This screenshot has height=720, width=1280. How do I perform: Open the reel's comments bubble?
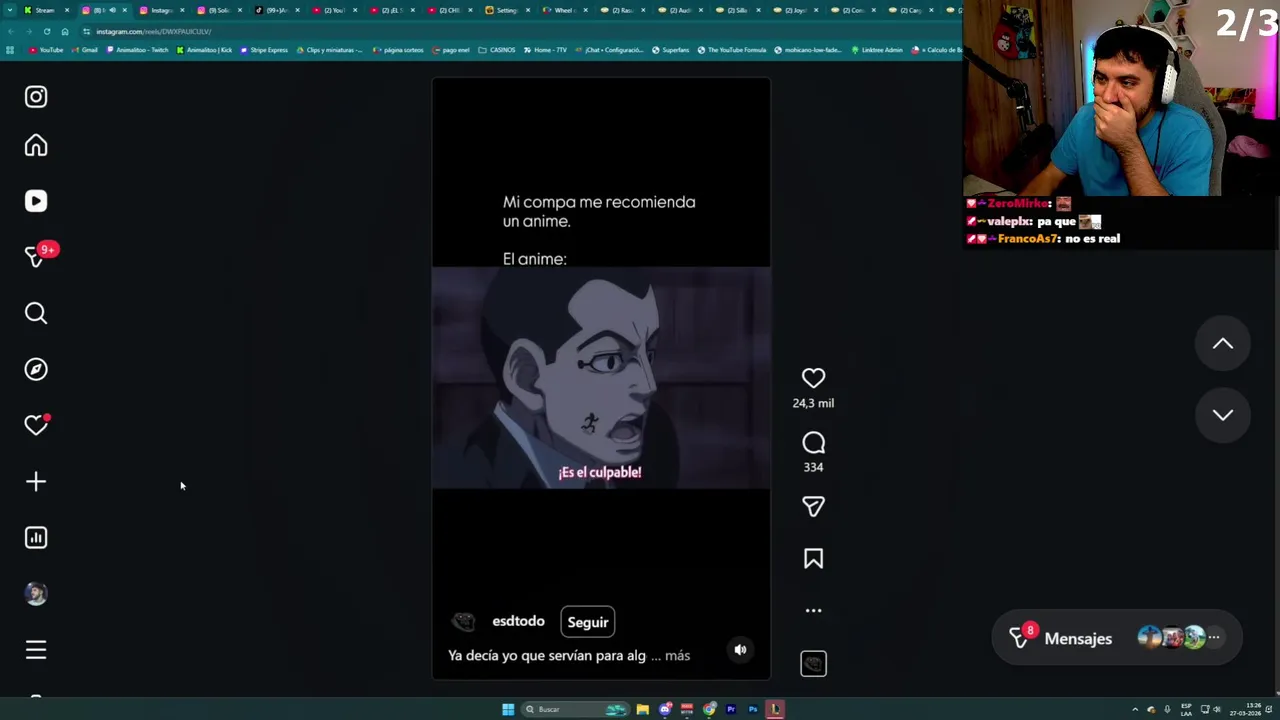(x=813, y=442)
